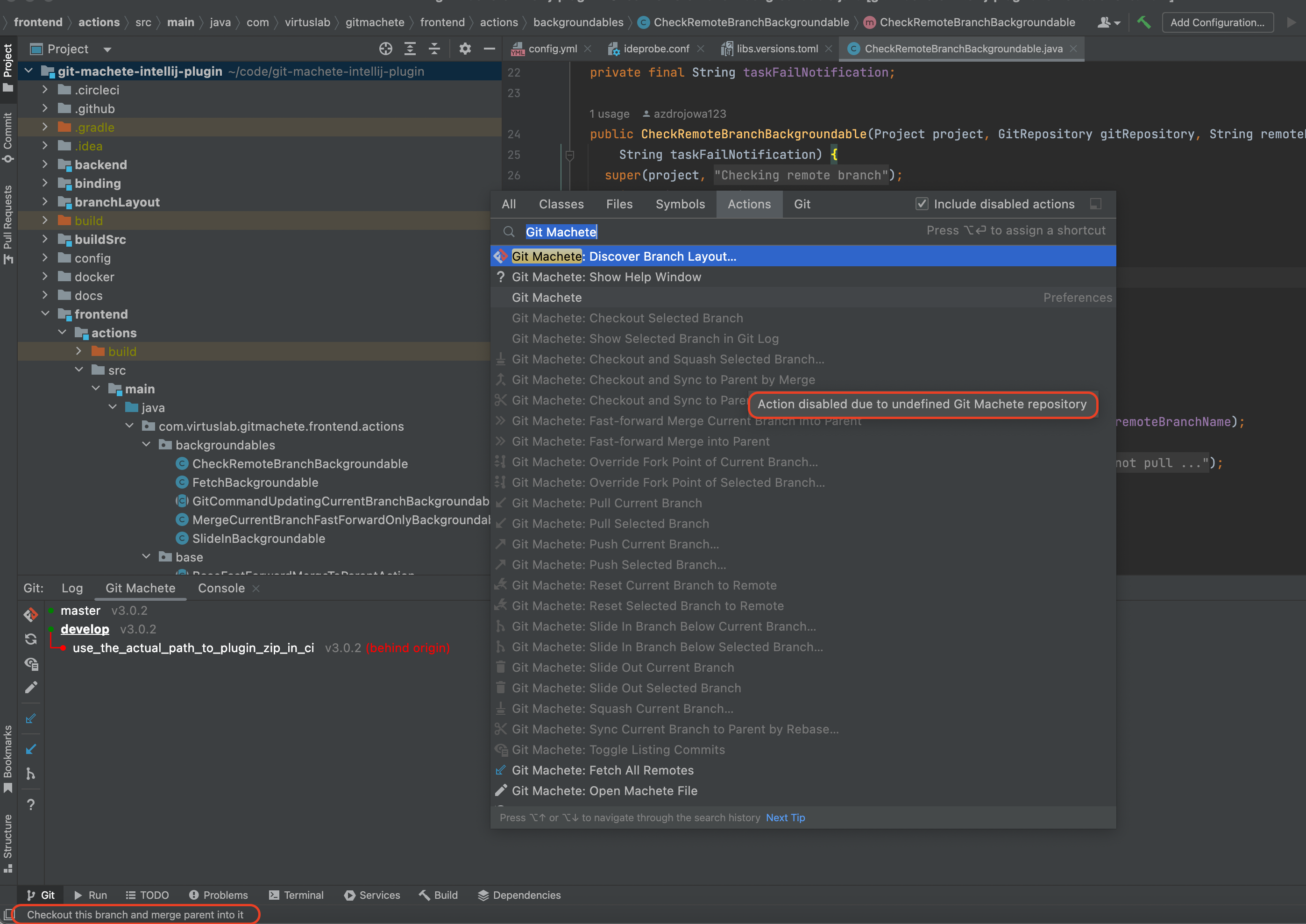Click the Fetch All Remotes outlined arrow icon

point(31,718)
